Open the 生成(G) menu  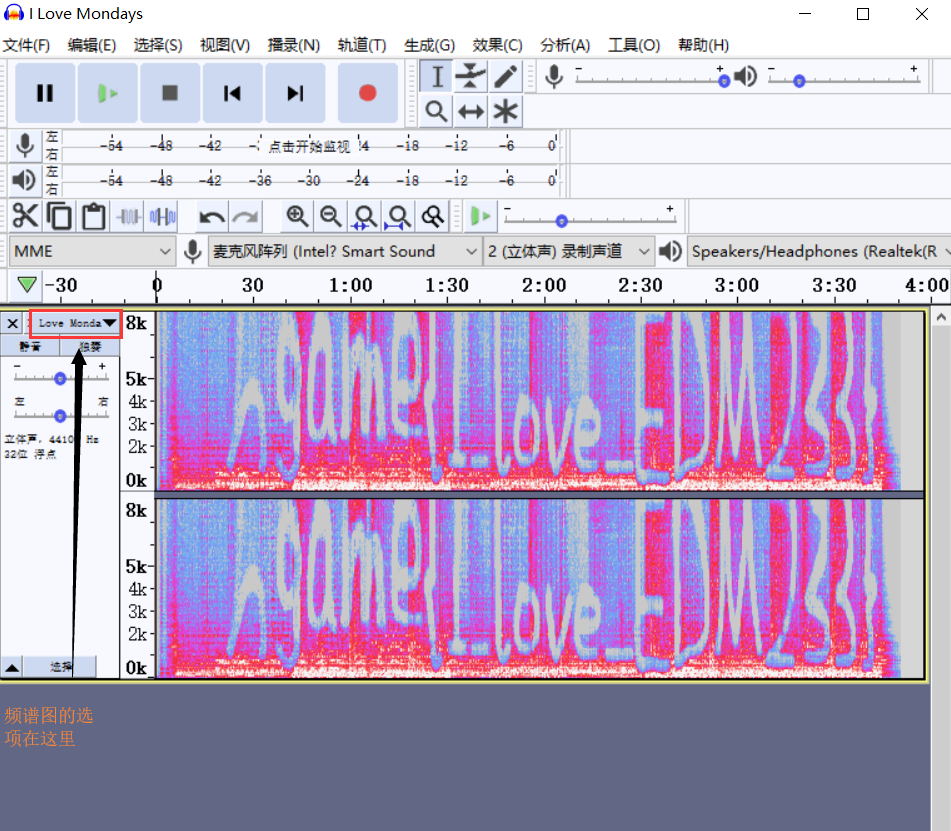[x=429, y=45]
